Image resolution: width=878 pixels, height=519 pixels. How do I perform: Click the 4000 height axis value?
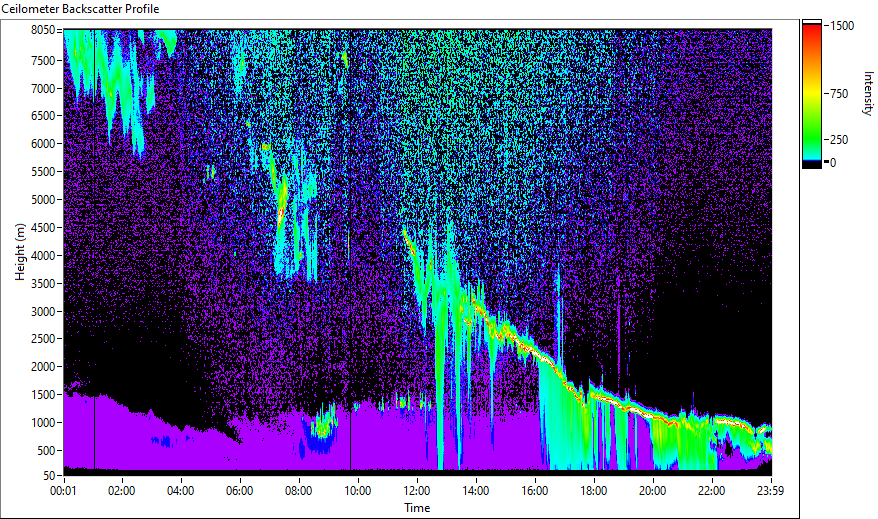pyautogui.click(x=43, y=256)
